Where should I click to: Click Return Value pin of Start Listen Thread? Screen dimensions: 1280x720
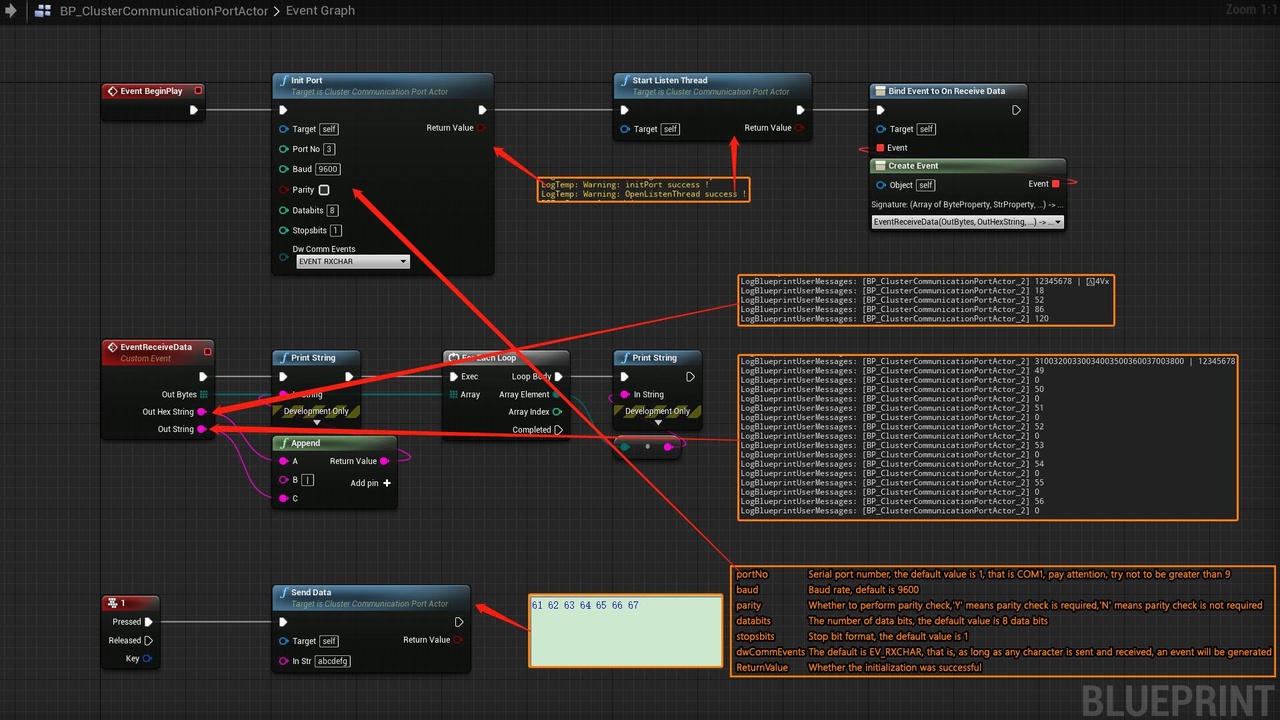[x=799, y=128]
